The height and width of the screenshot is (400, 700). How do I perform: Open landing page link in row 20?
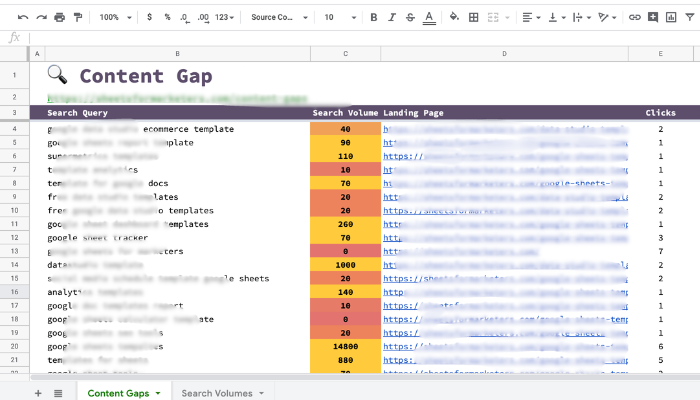click(505, 346)
